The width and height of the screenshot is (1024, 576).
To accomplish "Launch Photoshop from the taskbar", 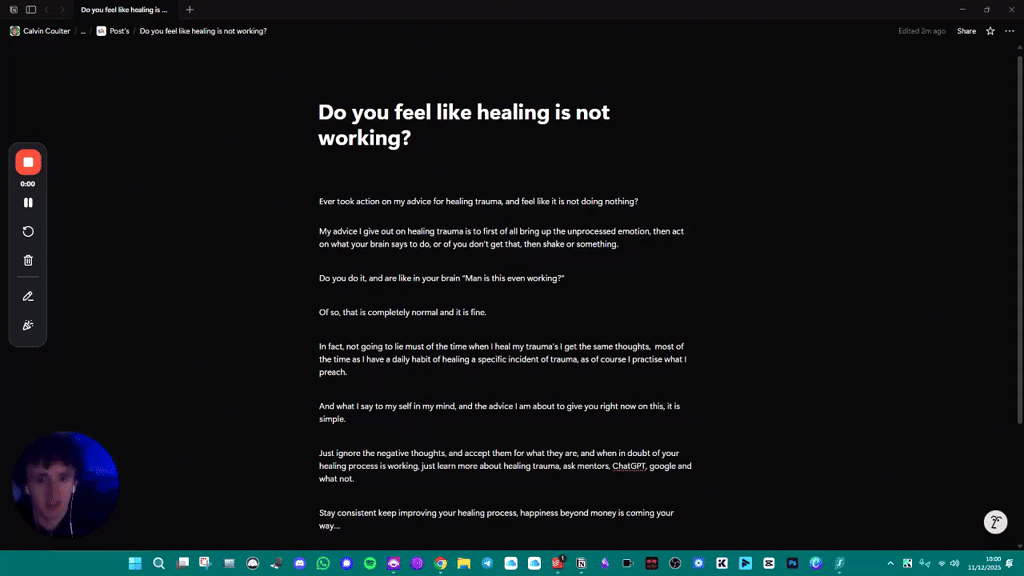I will [791, 563].
